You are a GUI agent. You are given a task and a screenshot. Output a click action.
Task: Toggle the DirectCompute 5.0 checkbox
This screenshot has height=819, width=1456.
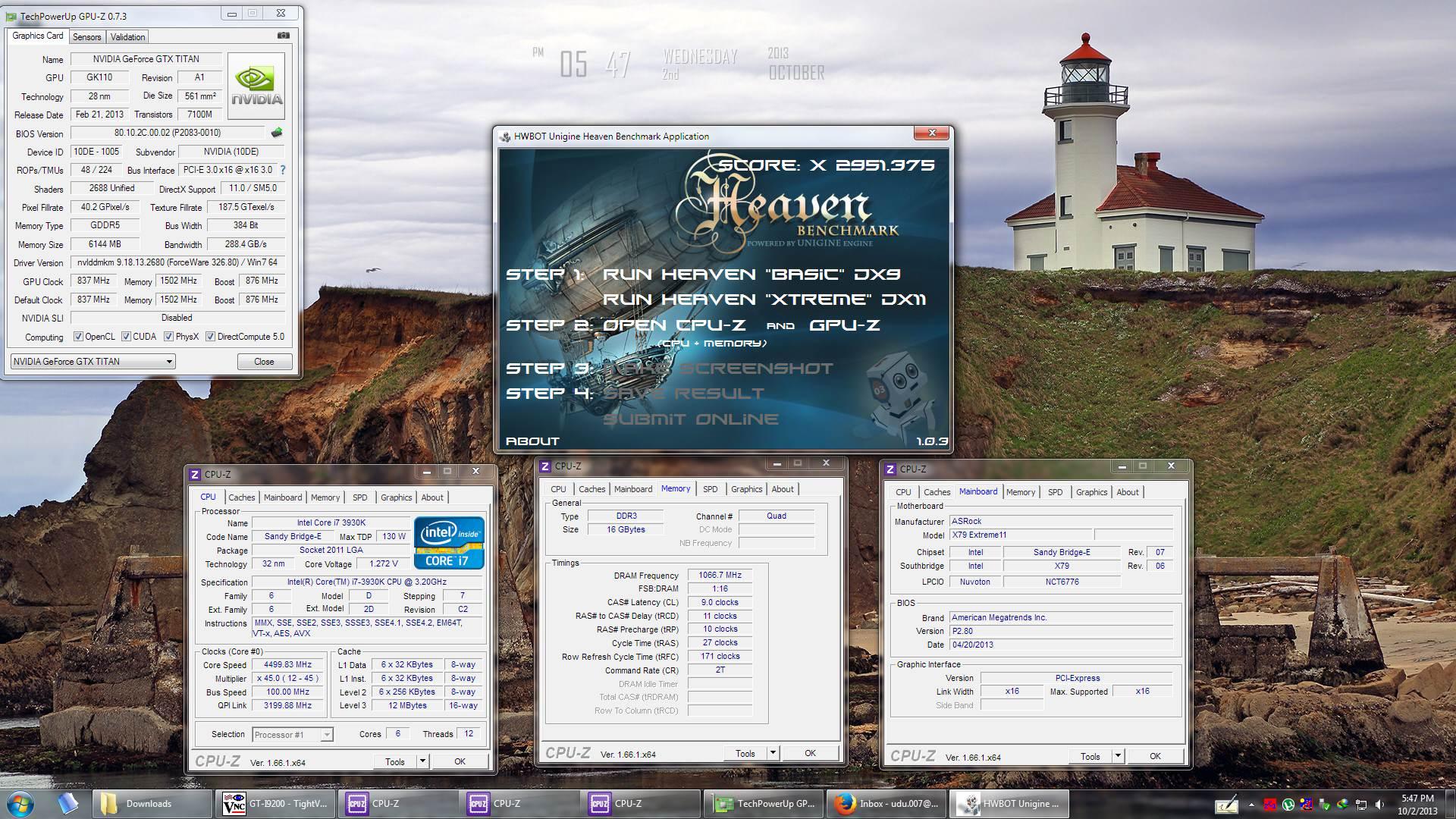pyautogui.click(x=210, y=337)
